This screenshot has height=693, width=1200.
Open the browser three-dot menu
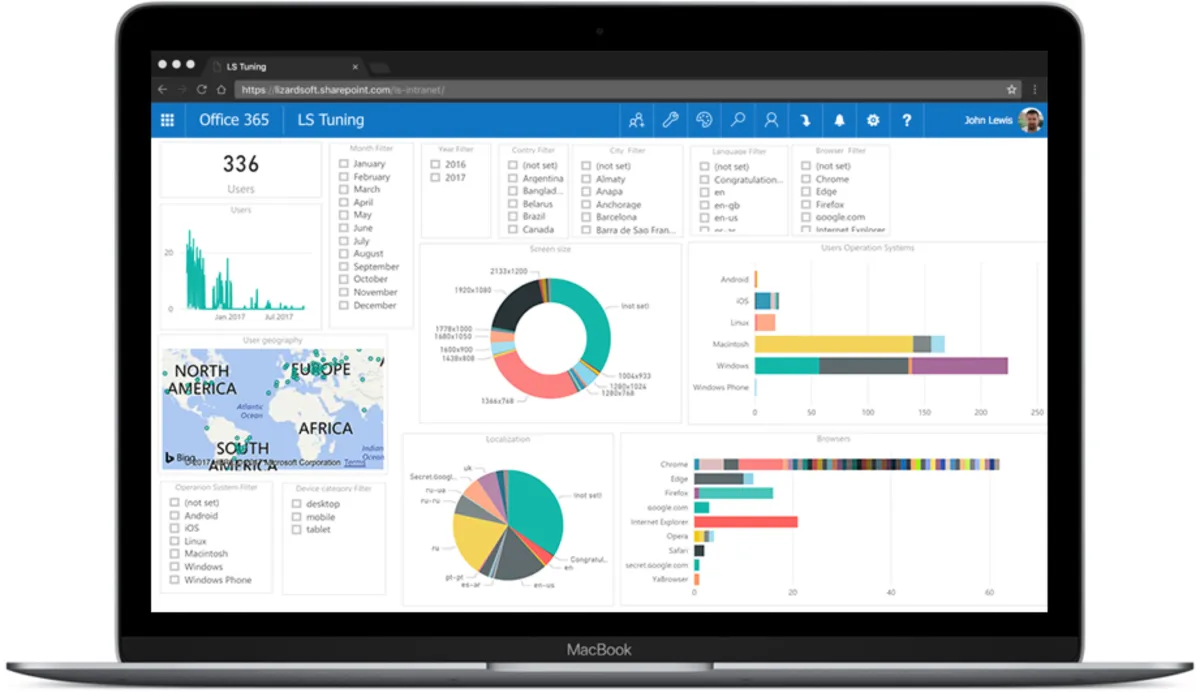1035,89
